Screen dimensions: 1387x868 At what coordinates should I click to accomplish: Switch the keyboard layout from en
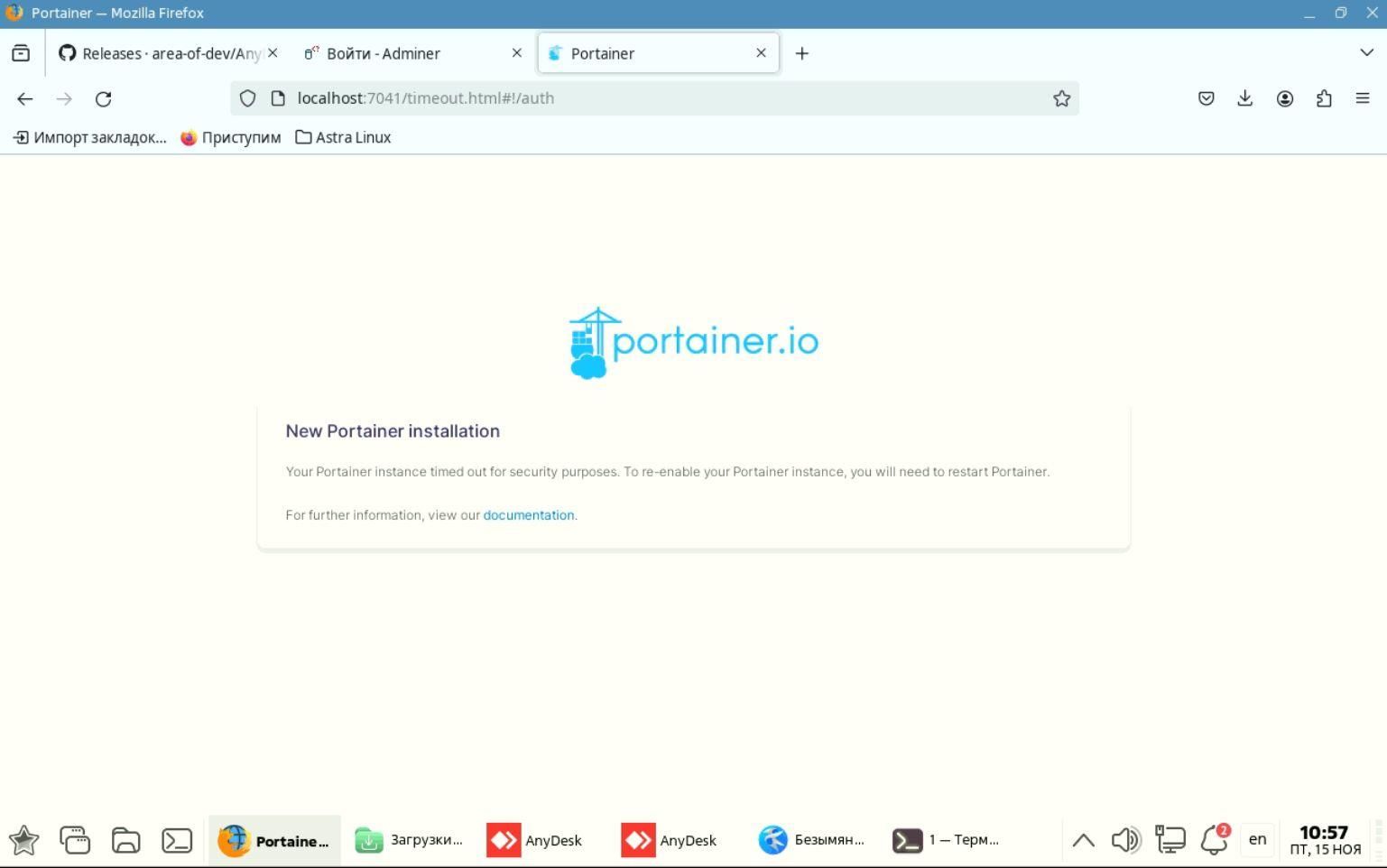(1257, 839)
